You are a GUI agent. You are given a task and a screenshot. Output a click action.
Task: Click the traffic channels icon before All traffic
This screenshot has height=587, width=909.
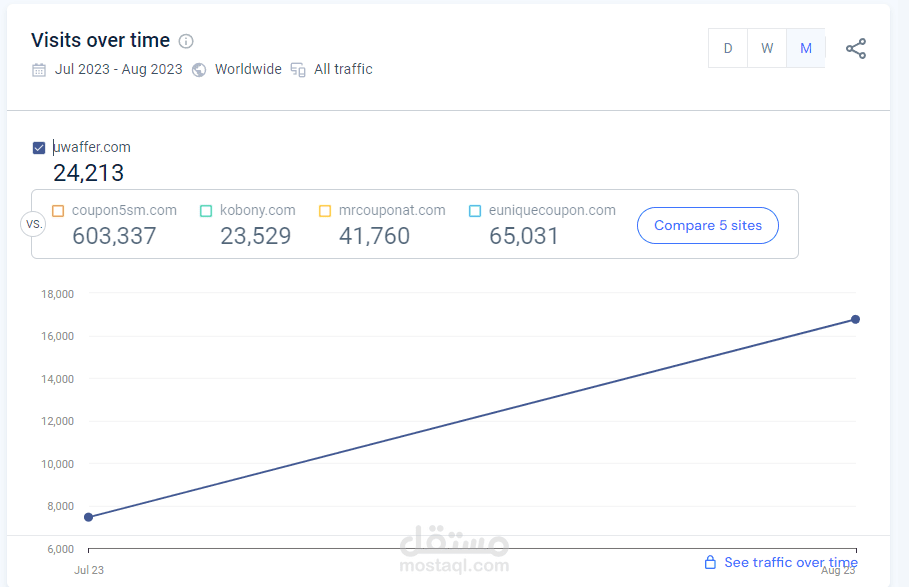(297, 69)
